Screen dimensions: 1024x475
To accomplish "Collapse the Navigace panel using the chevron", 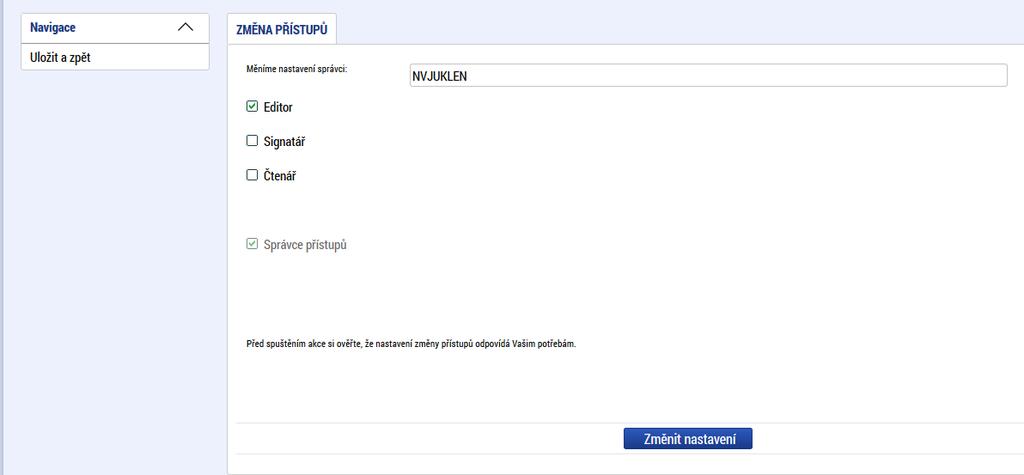I will point(185,27).
